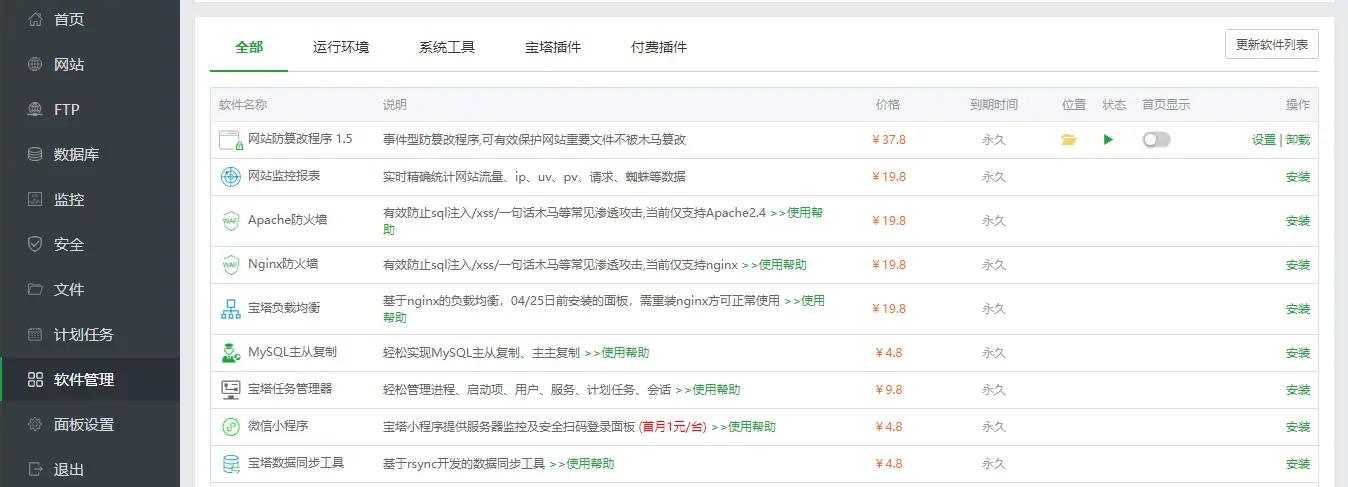Switch to the 运行环境 tab

point(340,47)
